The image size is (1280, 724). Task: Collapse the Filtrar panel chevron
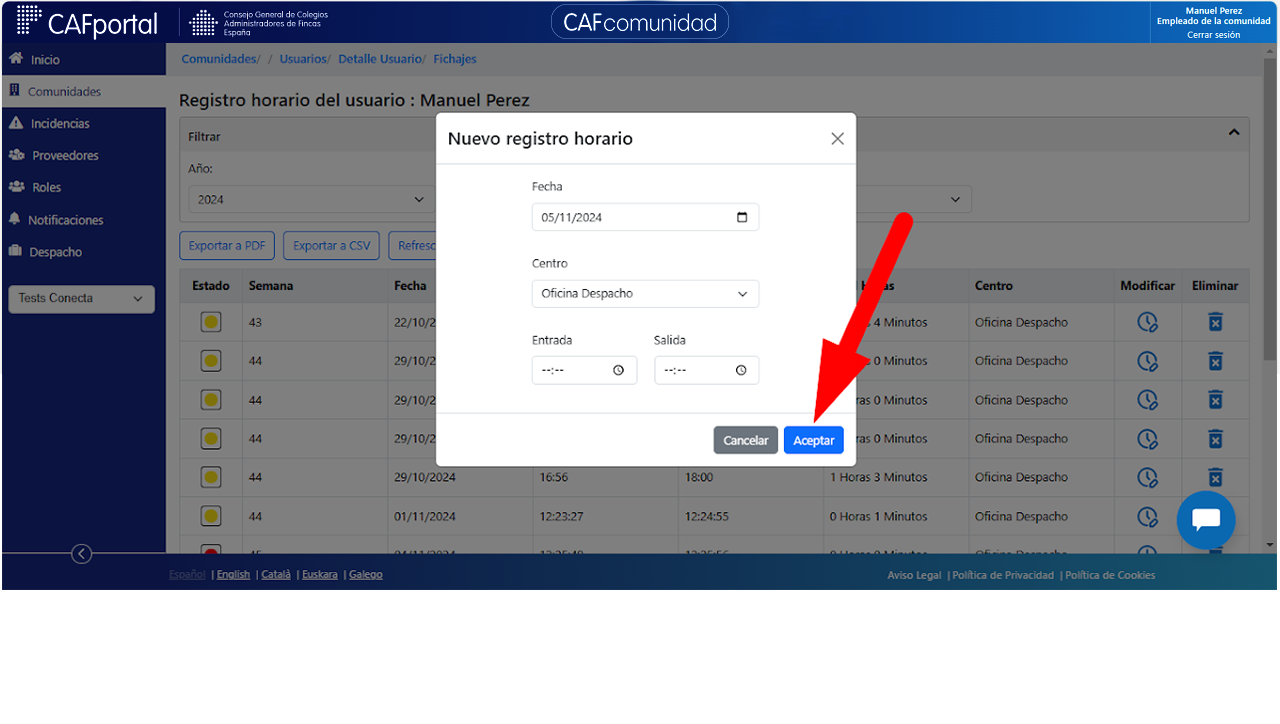point(1234,132)
